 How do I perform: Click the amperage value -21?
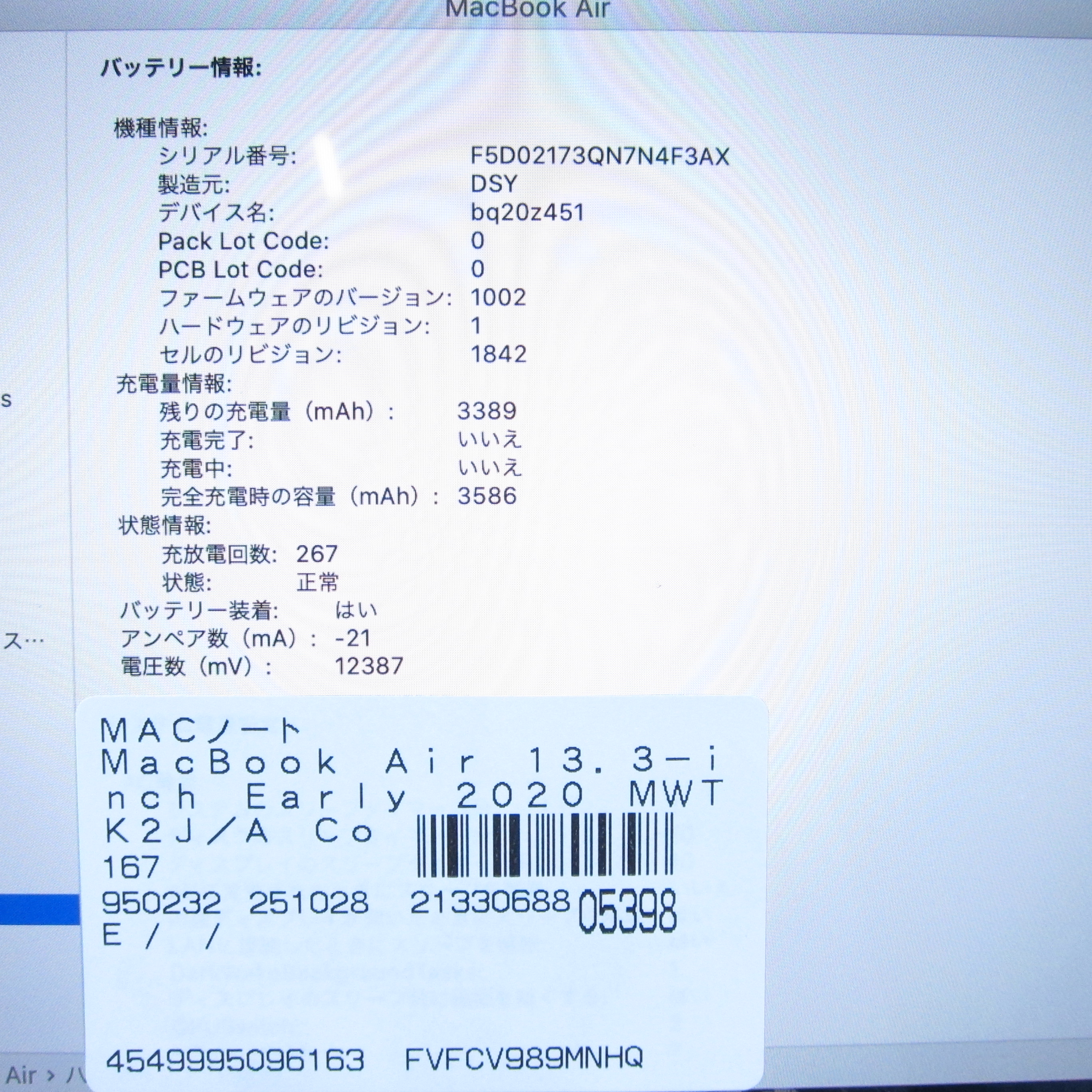[x=353, y=638]
